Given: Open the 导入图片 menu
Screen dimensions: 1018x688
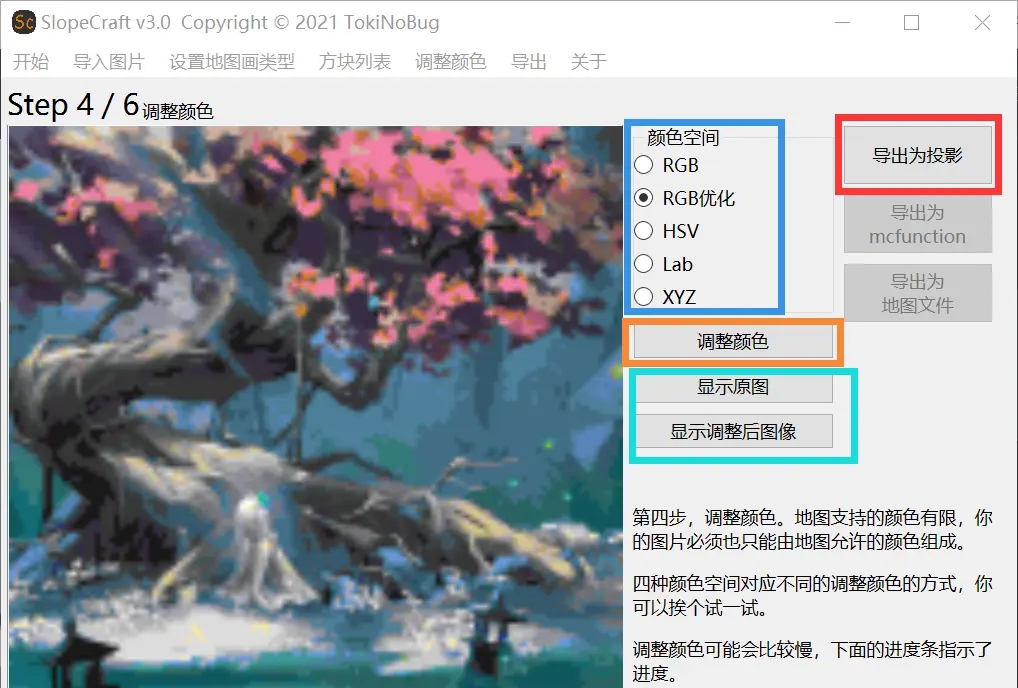Looking at the screenshot, I should click(x=108, y=62).
